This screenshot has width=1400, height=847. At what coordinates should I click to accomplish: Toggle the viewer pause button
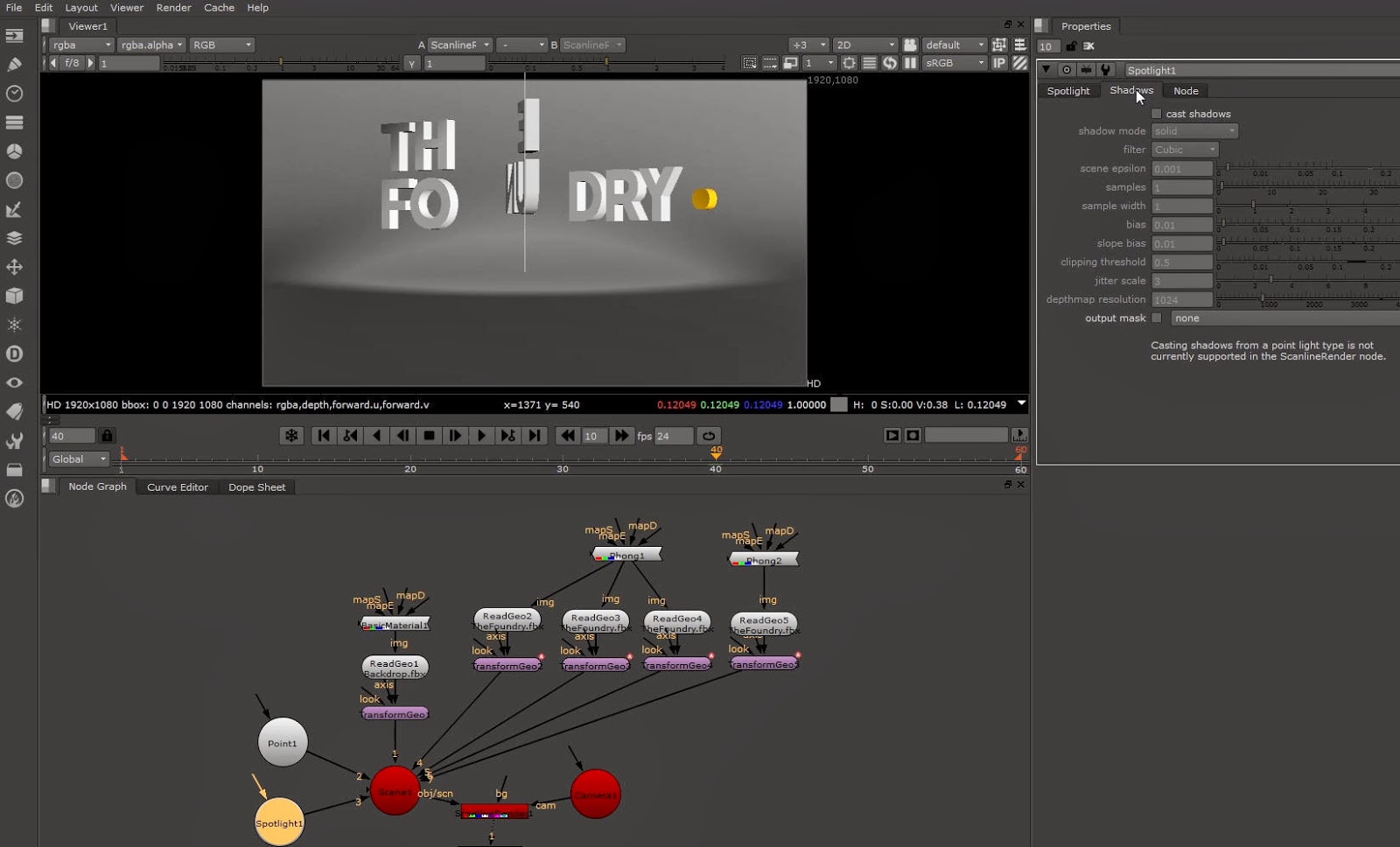pyautogui.click(x=910, y=63)
